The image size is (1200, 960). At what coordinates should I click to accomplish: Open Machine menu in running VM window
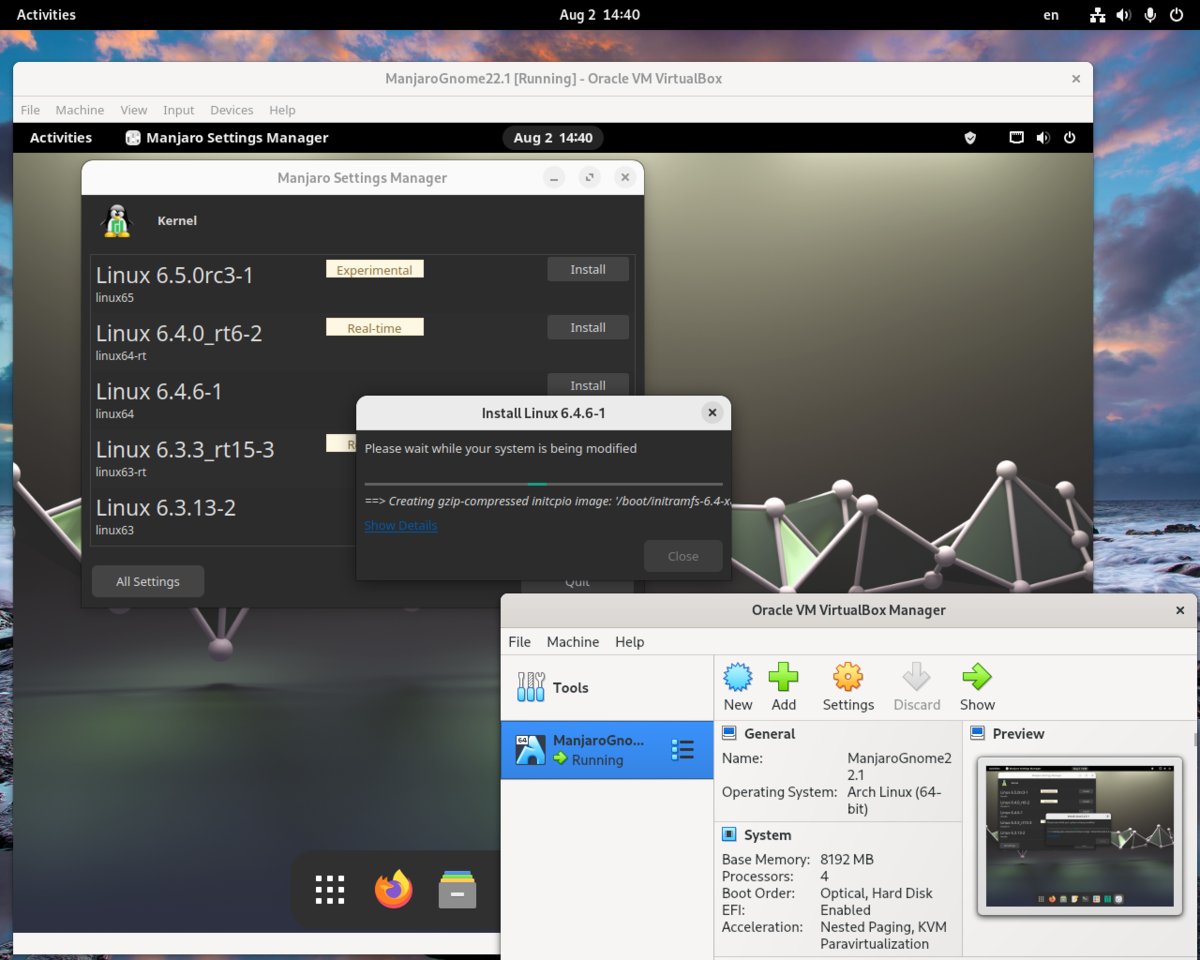pyautogui.click(x=80, y=110)
